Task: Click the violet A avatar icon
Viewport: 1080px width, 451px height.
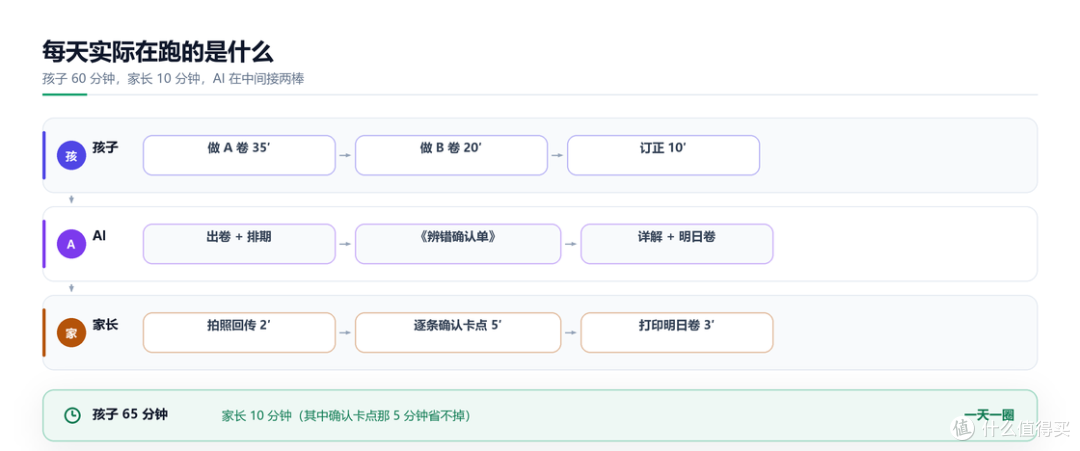Action: (x=71, y=244)
